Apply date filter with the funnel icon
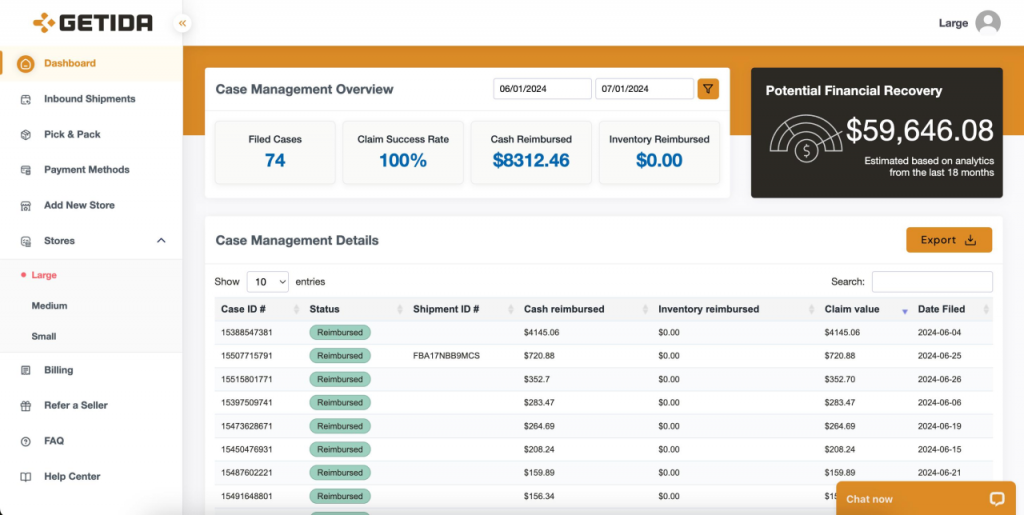The height and width of the screenshot is (515, 1024). pyautogui.click(x=708, y=89)
